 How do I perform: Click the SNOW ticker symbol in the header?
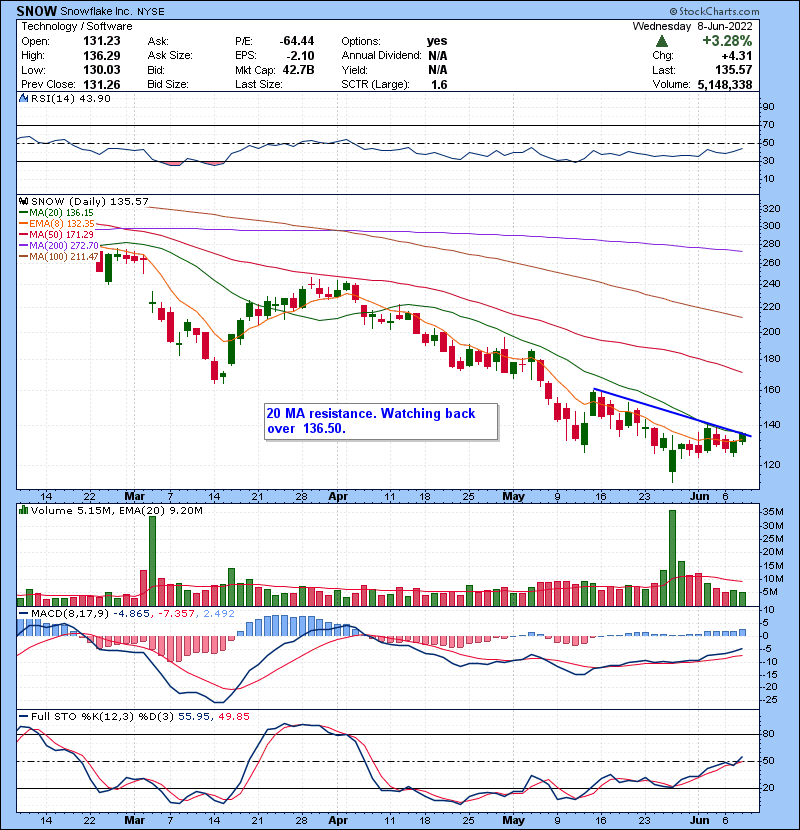37,11
